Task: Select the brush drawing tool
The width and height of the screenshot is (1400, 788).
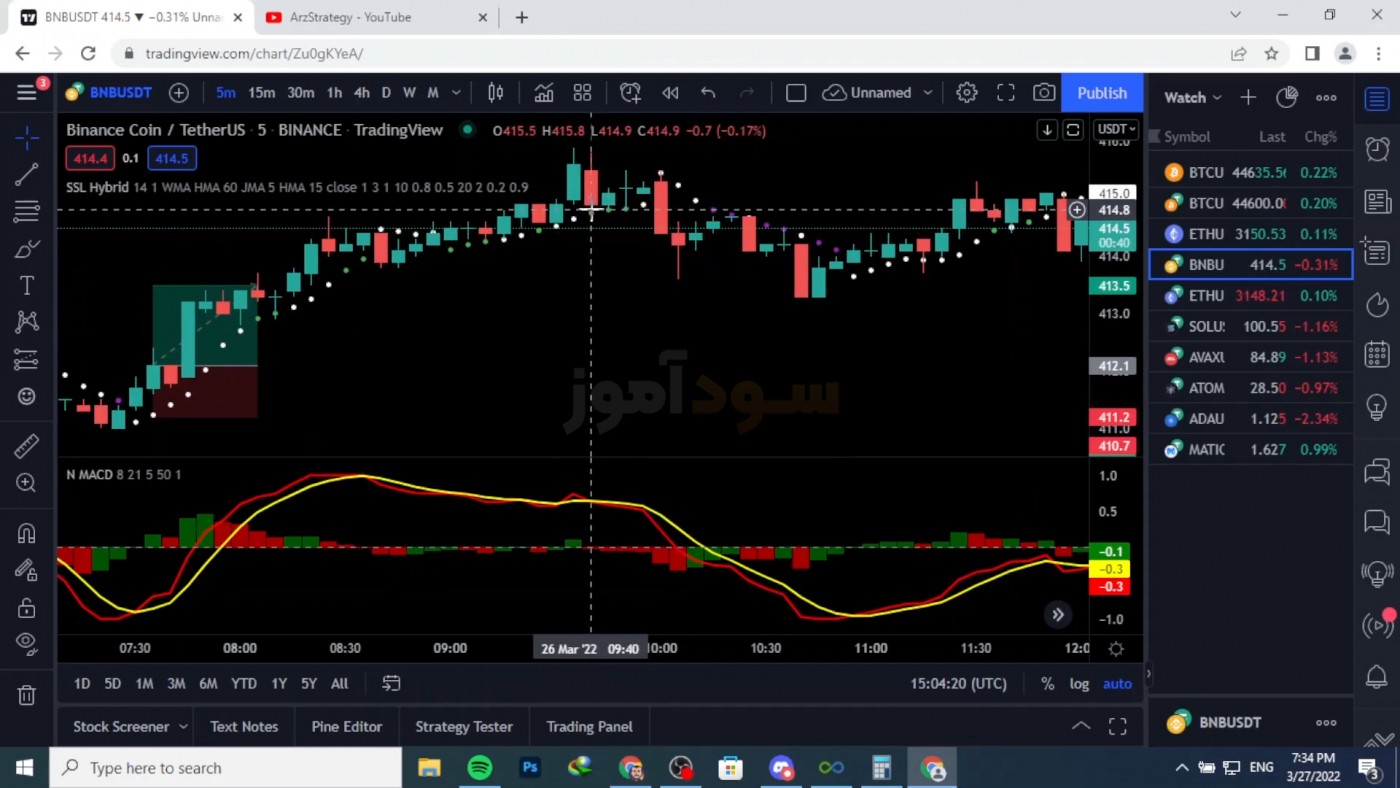Action: coord(27,249)
